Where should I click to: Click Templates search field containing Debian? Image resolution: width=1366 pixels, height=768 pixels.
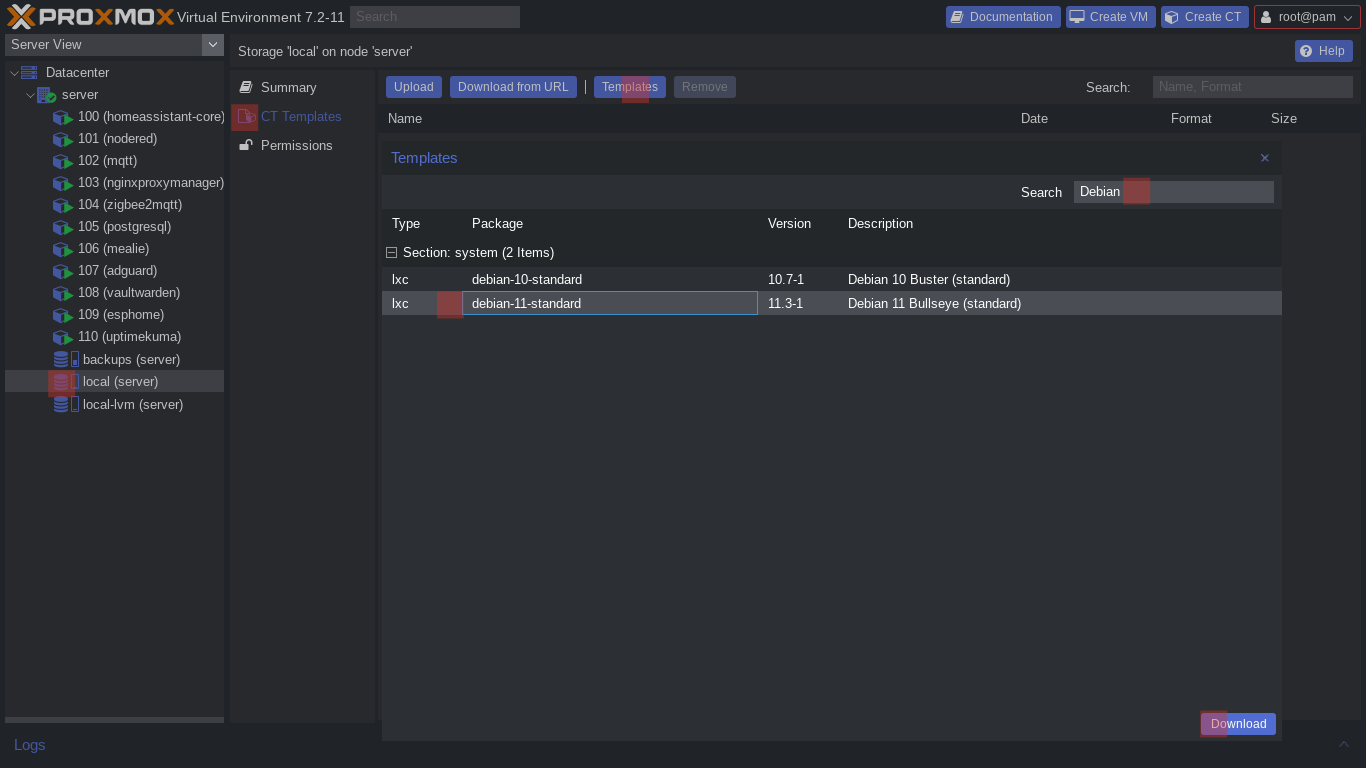click(1174, 192)
